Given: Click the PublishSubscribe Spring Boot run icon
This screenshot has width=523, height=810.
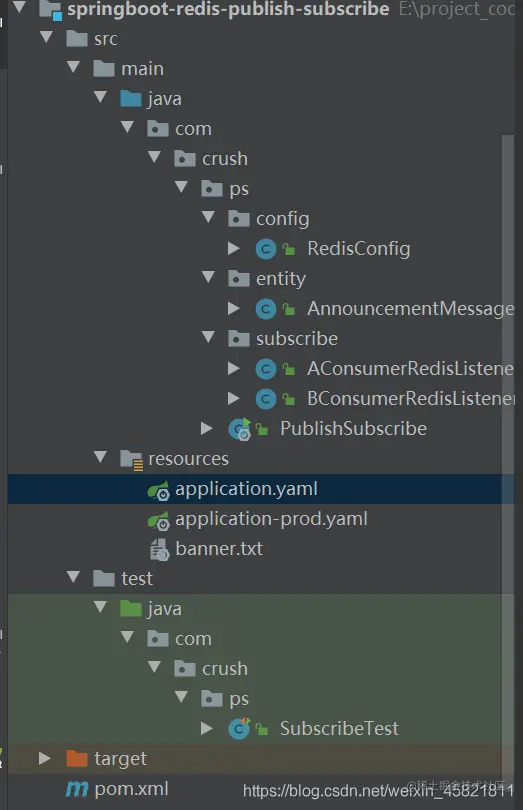Looking at the screenshot, I should (240, 429).
